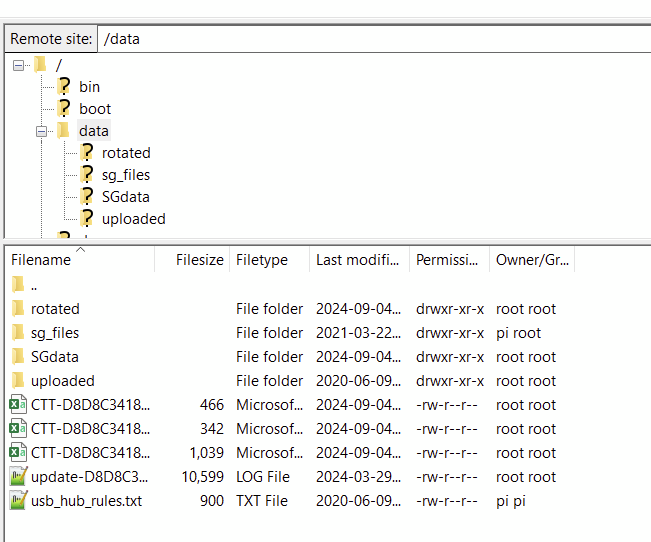The image size is (651, 542).
Task: Click the boot folder unknown-state icon
Action: (65, 109)
